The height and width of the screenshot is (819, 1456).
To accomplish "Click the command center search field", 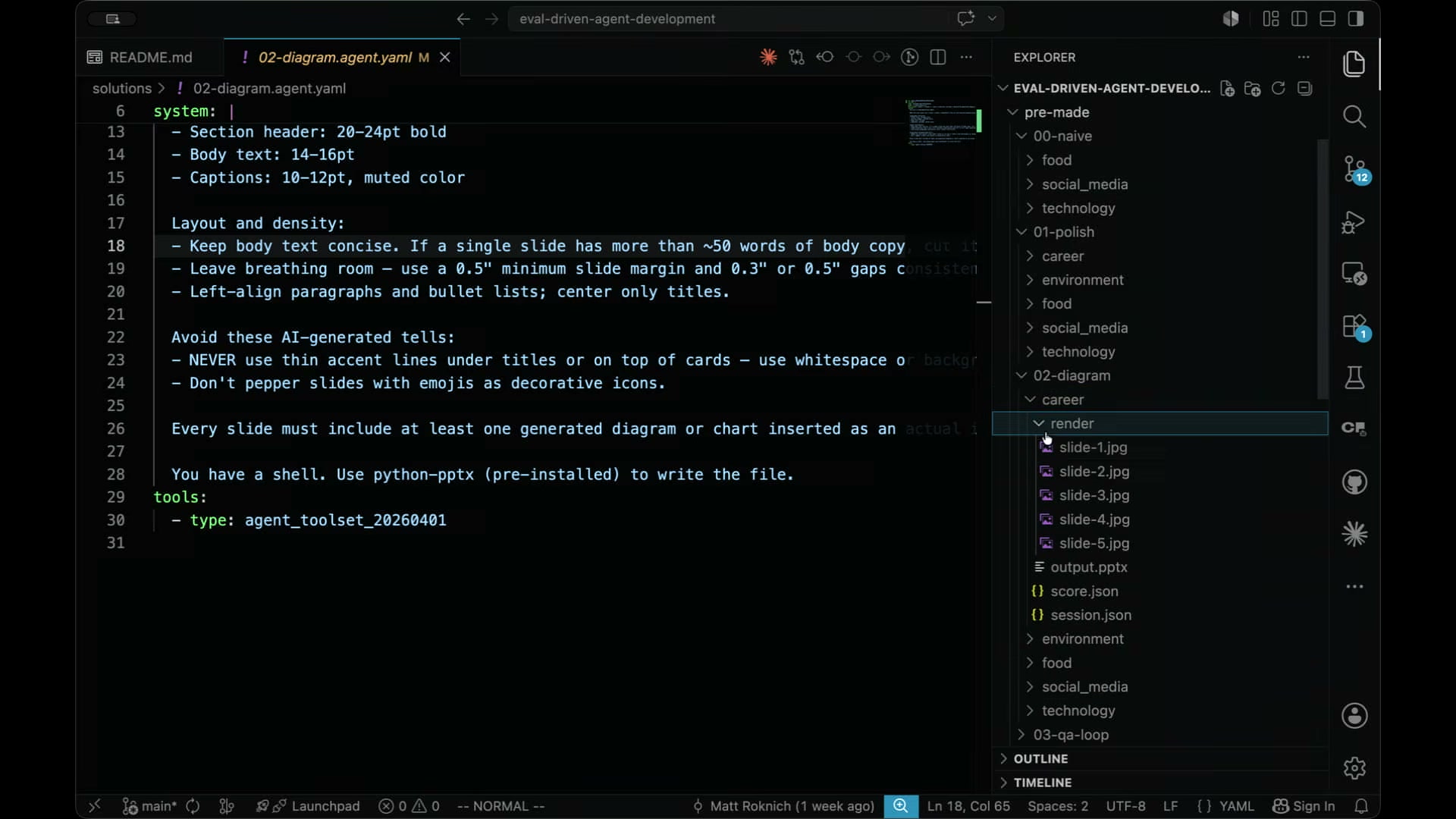I will point(756,19).
